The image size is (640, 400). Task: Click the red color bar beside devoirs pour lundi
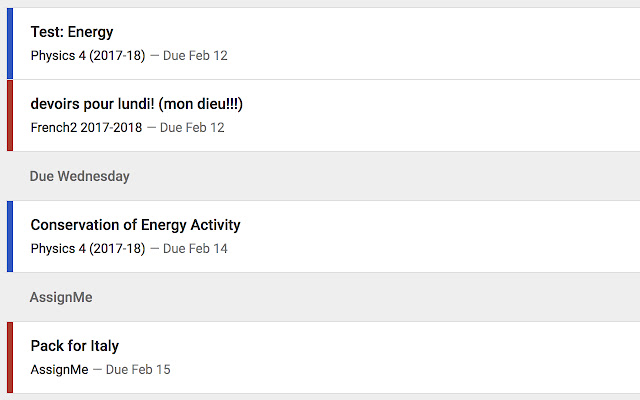[x=9, y=116]
